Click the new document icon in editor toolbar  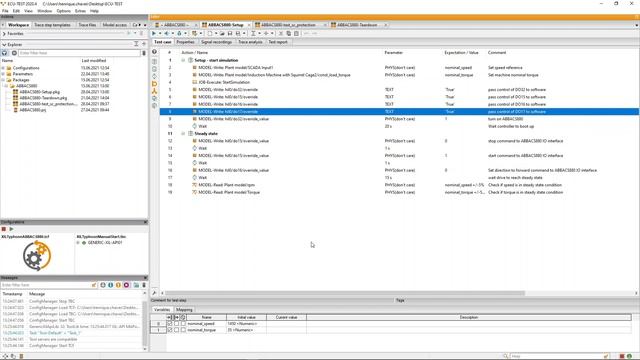pos(210,33)
